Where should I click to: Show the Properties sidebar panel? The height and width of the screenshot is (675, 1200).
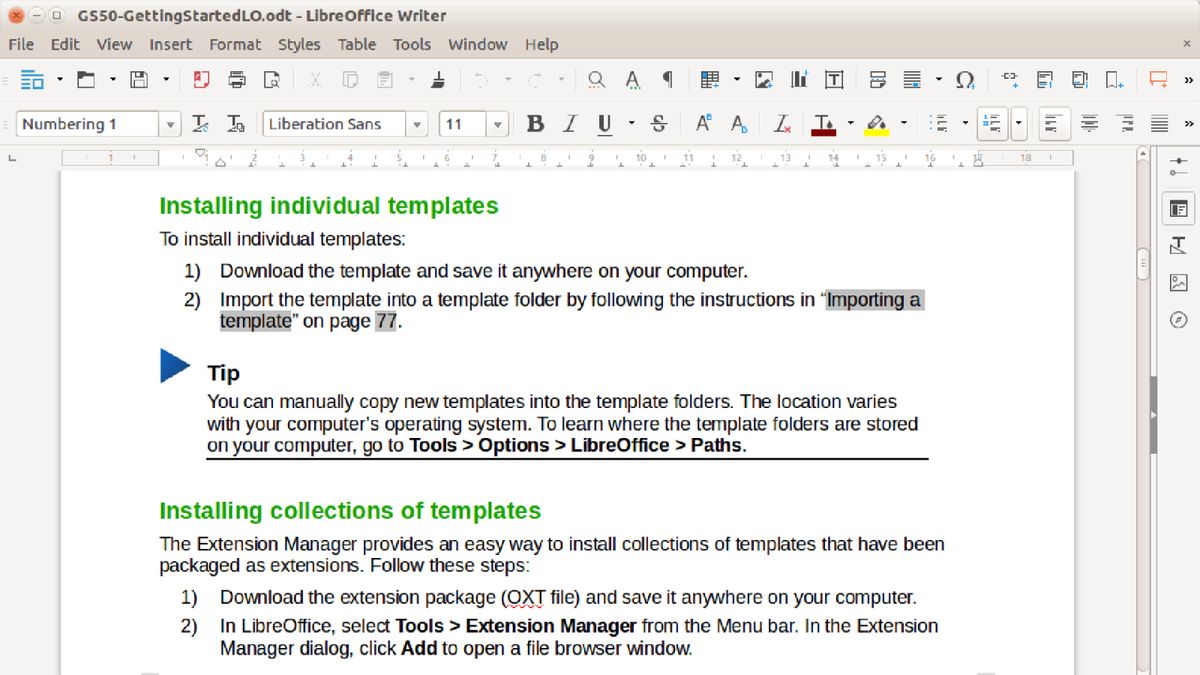pyautogui.click(x=1178, y=209)
